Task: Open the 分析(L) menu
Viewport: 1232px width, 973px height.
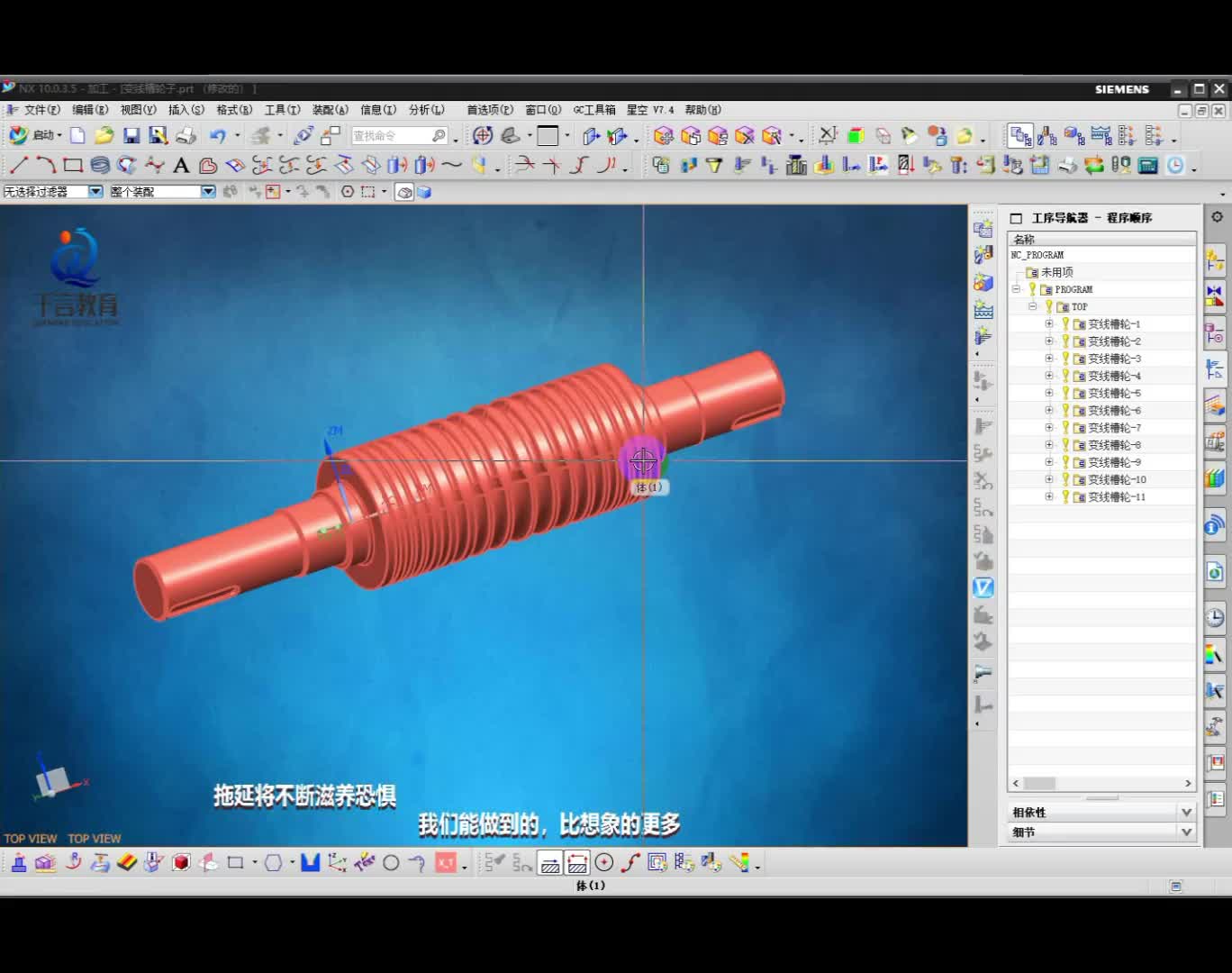Action: click(x=427, y=110)
